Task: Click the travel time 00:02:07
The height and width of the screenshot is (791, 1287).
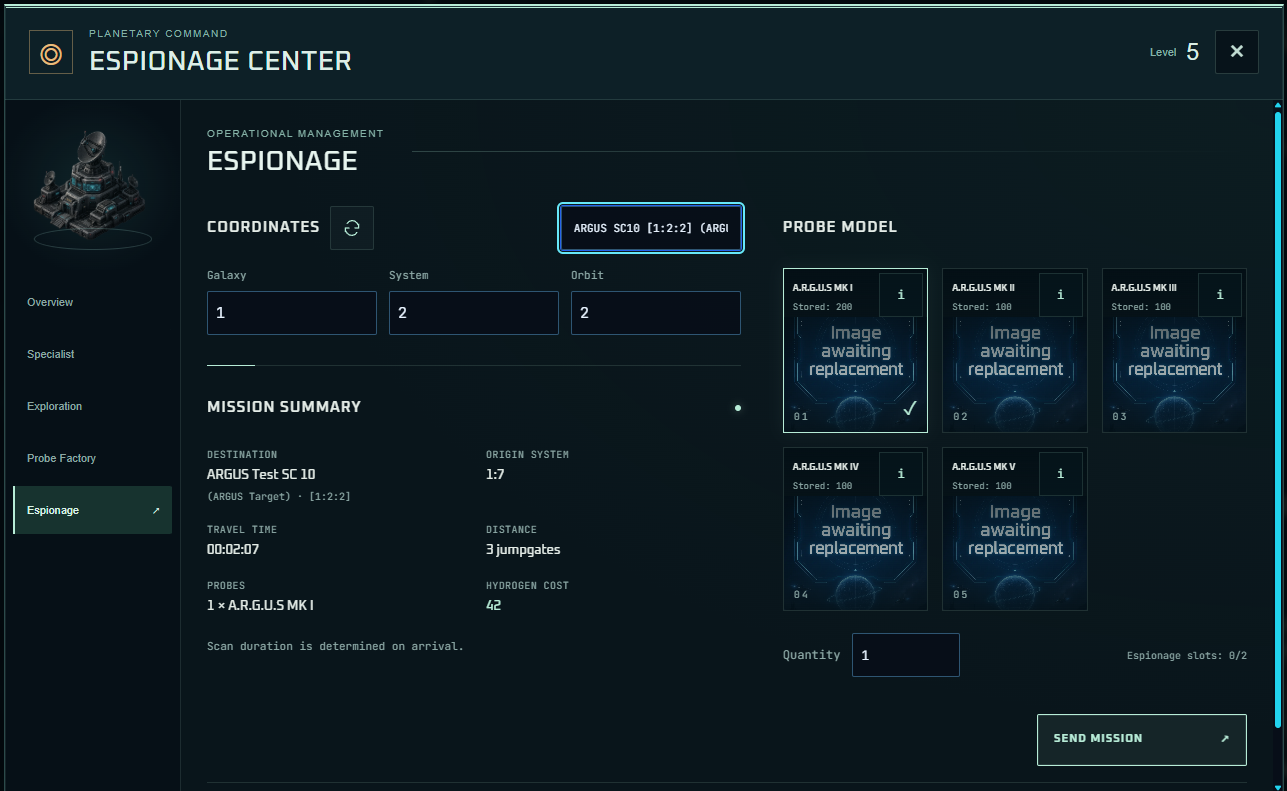Action: click(233, 549)
